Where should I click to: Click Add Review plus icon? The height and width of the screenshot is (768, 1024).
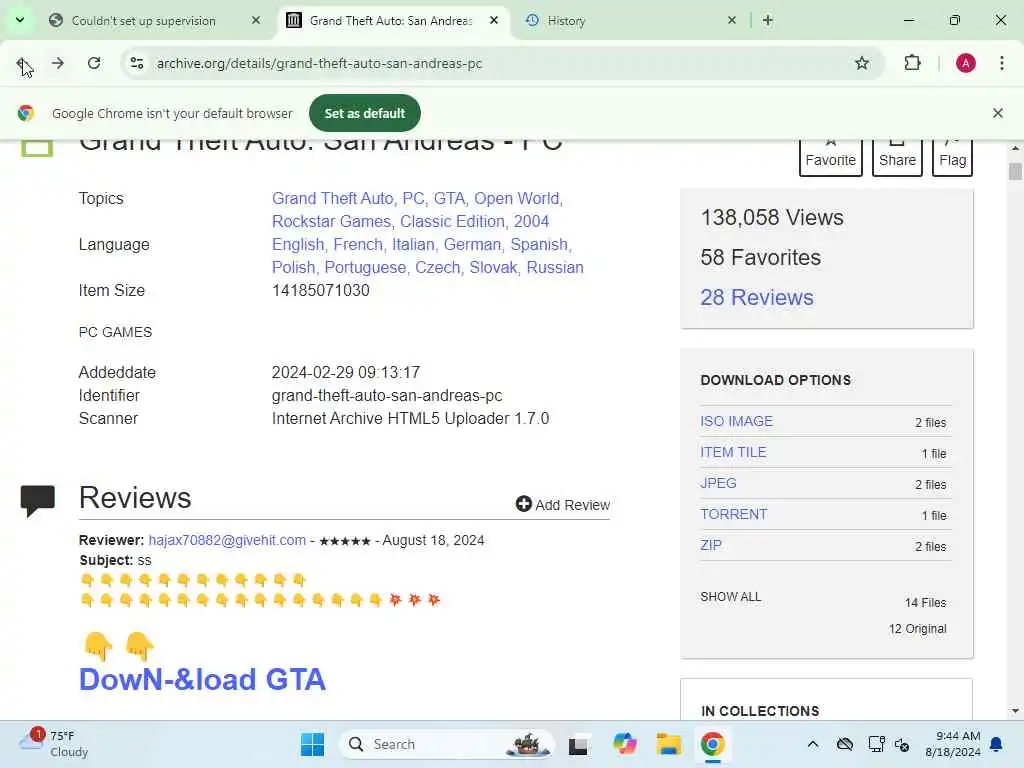pyautogui.click(x=524, y=504)
